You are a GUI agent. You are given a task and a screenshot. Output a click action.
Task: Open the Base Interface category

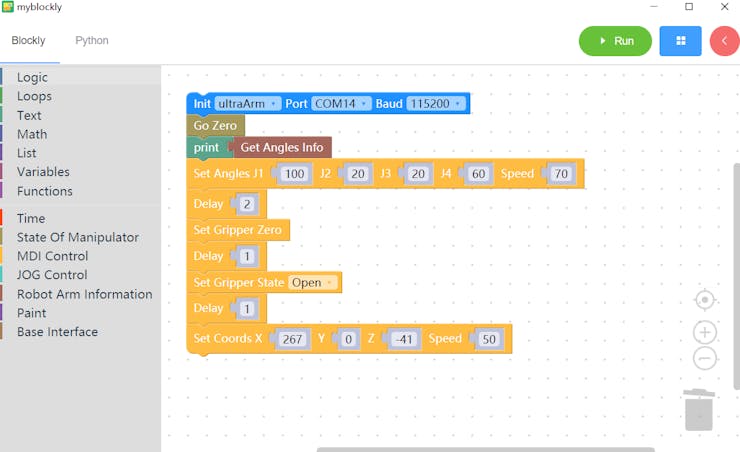[x=80, y=332]
